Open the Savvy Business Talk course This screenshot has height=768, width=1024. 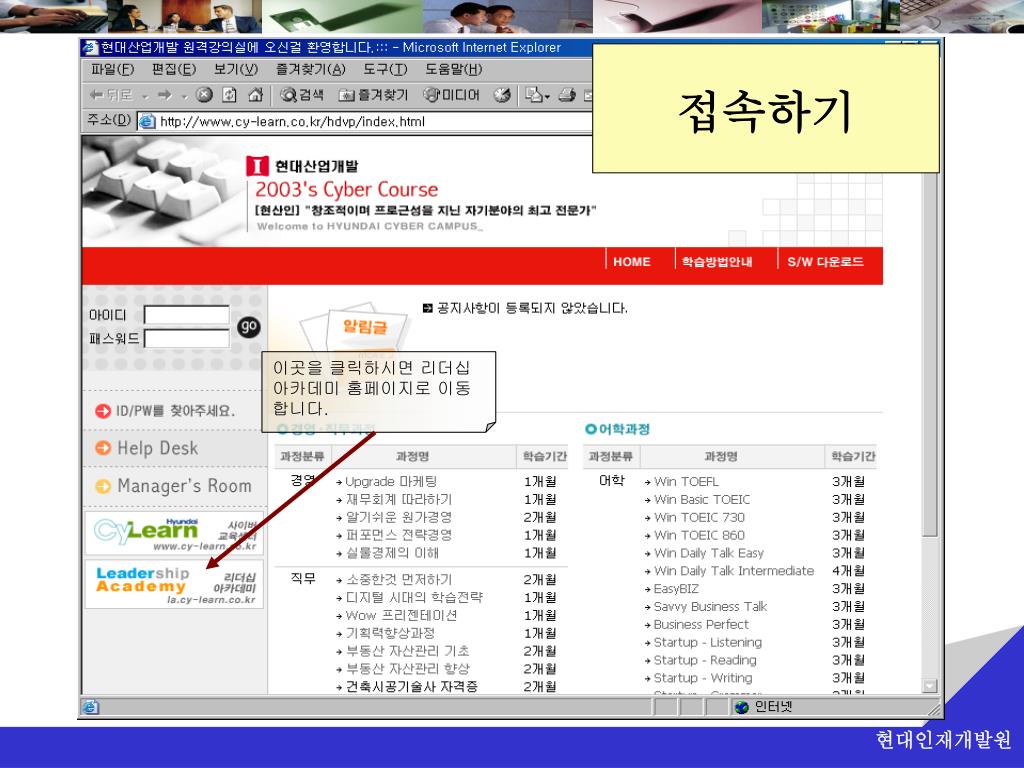click(710, 607)
